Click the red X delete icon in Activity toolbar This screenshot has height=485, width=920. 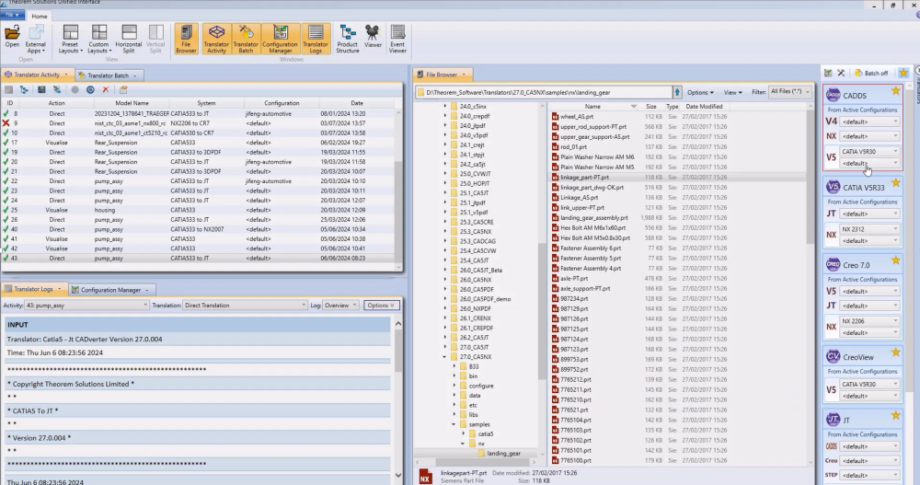click(106, 90)
